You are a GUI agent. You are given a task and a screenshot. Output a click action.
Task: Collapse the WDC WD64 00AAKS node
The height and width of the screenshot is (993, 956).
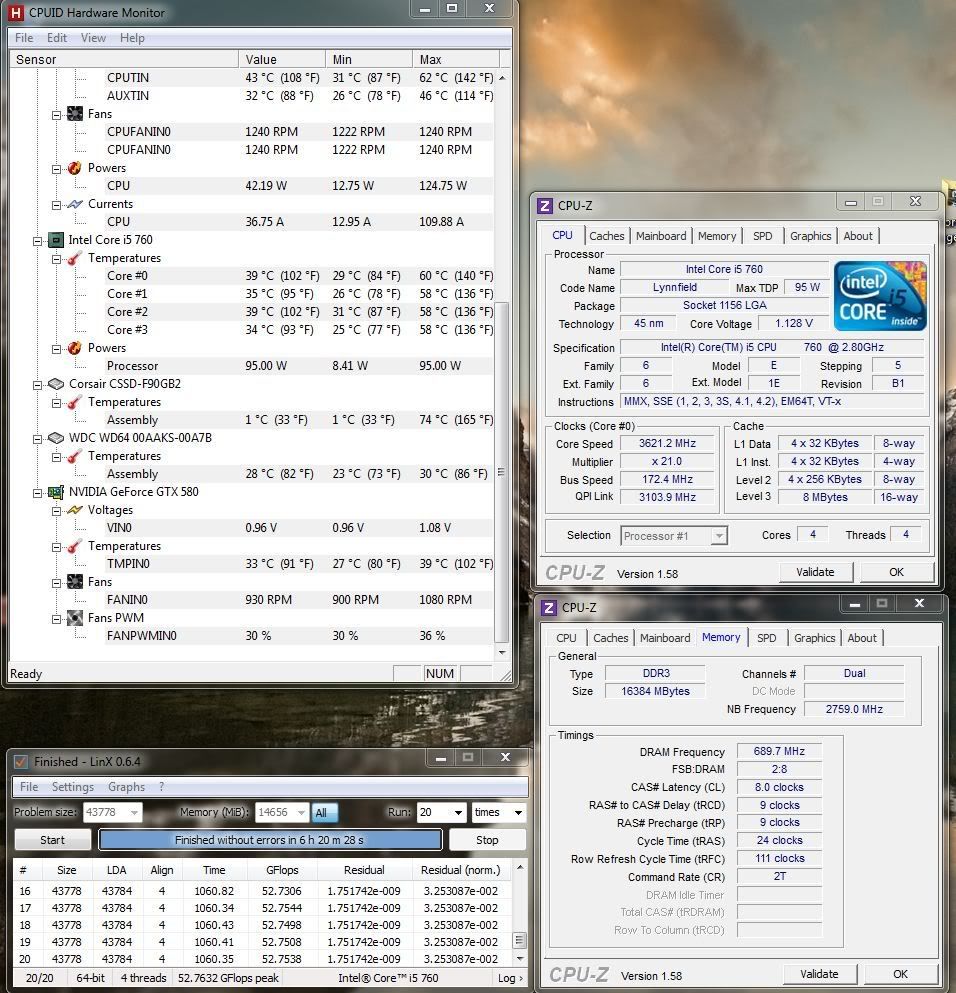point(37,438)
